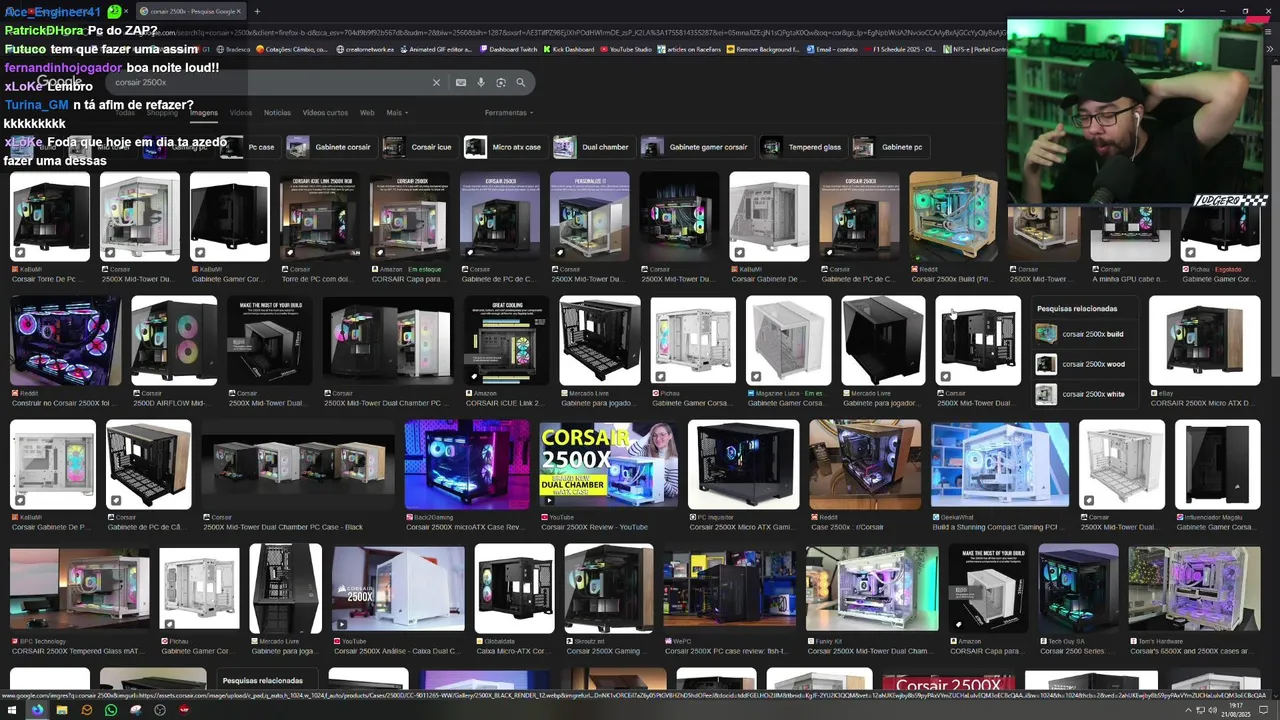Open the Amazon CORSAIR iCUE Link image

click(x=506, y=341)
